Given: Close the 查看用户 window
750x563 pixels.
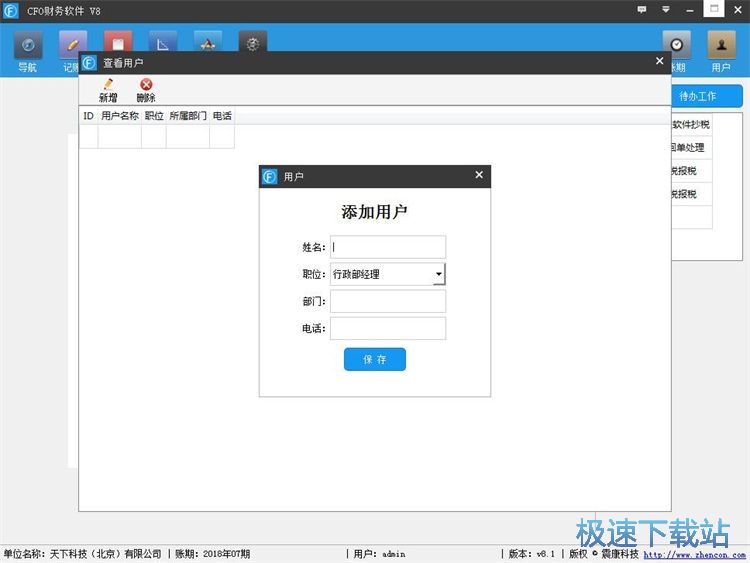Looking at the screenshot, I should tap(660, 61).
